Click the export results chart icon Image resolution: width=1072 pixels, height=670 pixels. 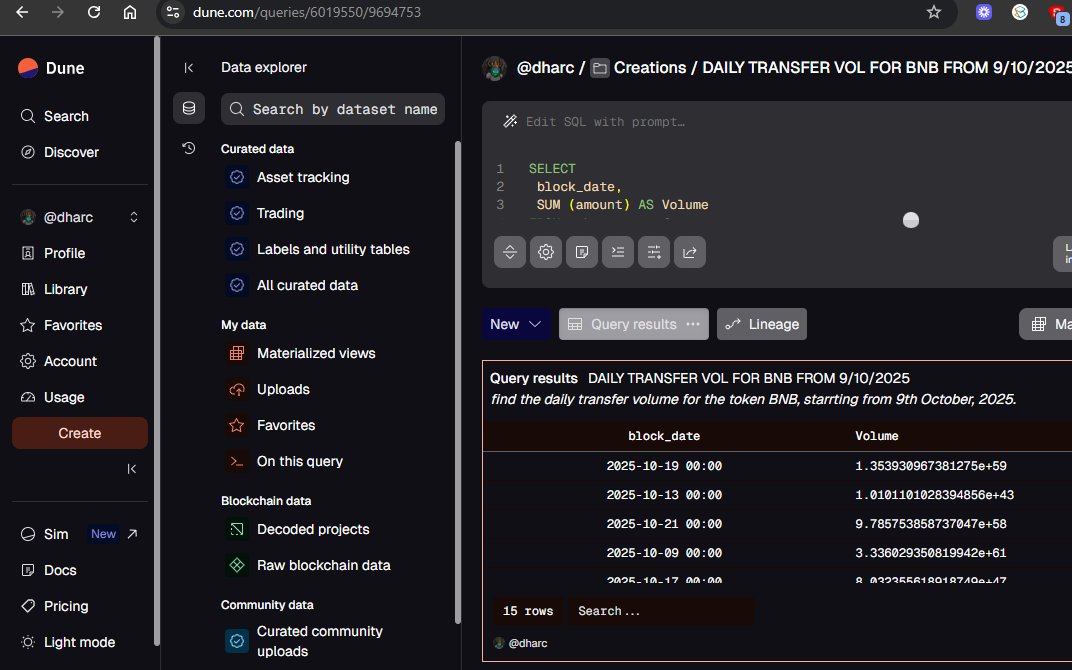click(x=690, y=252)
